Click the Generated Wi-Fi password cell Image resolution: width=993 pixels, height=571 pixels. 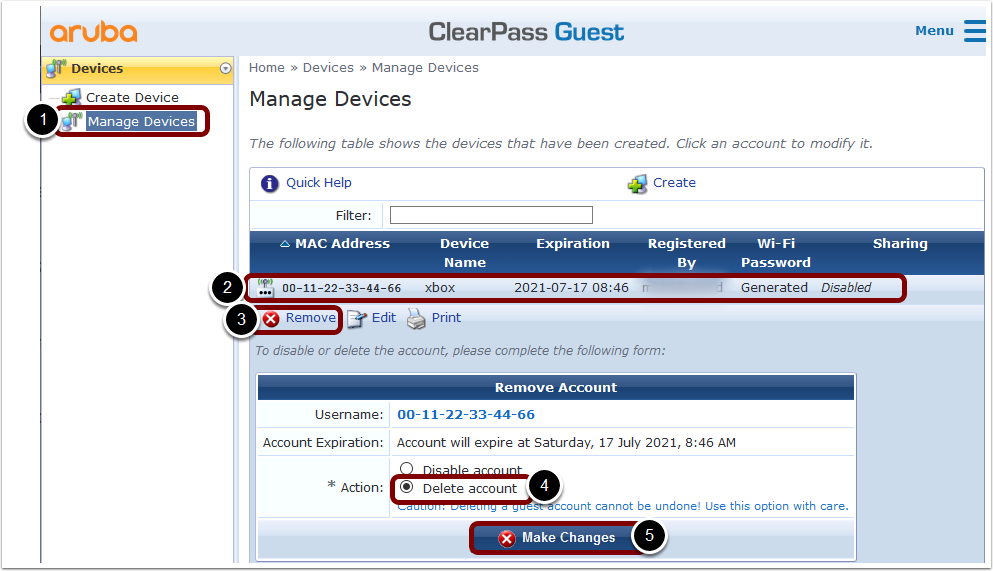click(774, 287)
